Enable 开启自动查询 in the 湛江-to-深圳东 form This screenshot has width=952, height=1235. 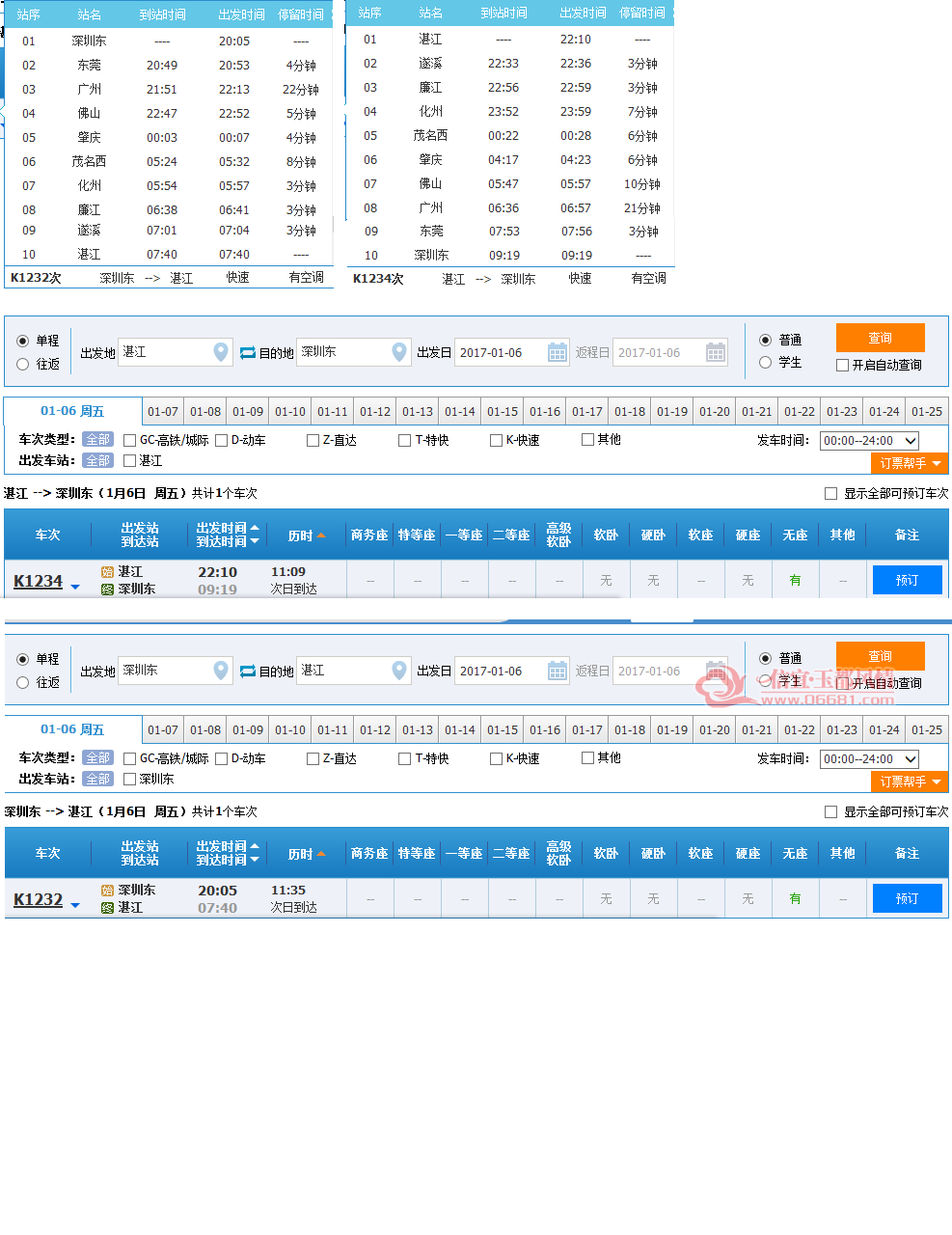coord(842,366)
